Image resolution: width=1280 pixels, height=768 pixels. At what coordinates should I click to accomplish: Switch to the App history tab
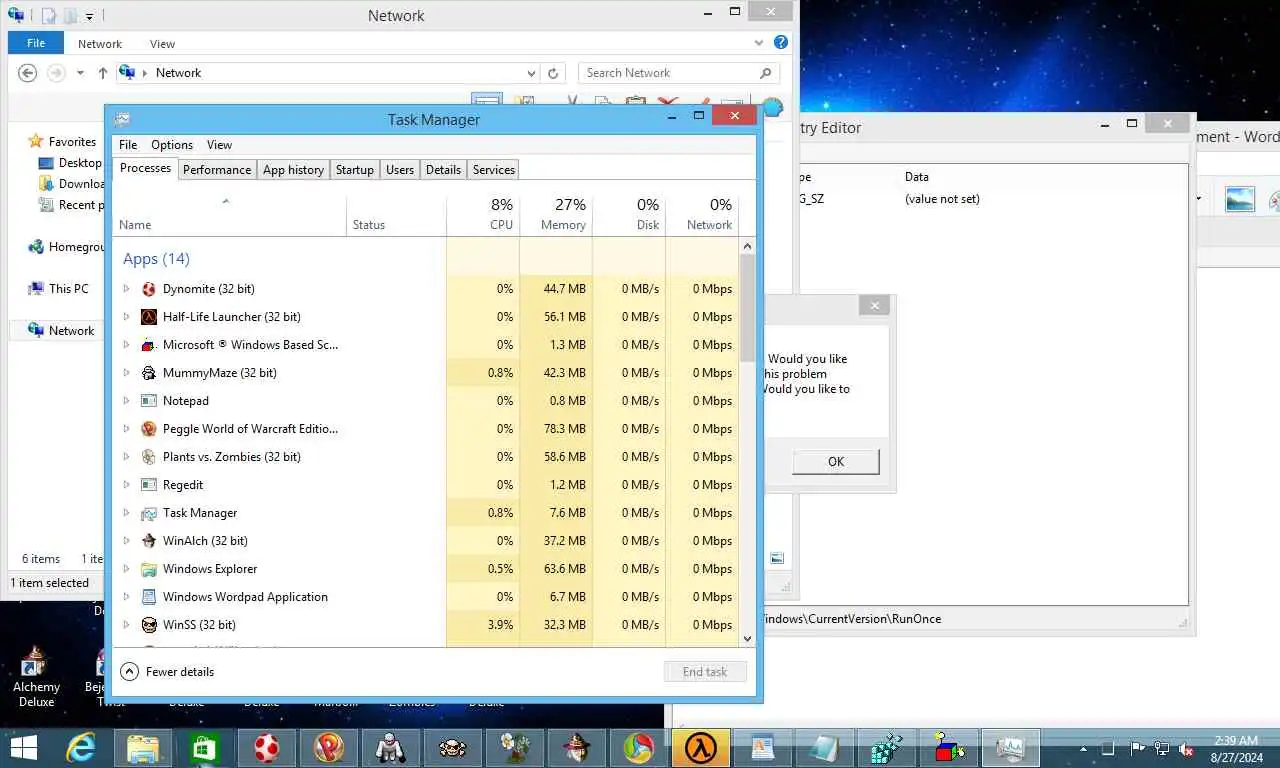[x=293, y=170]
